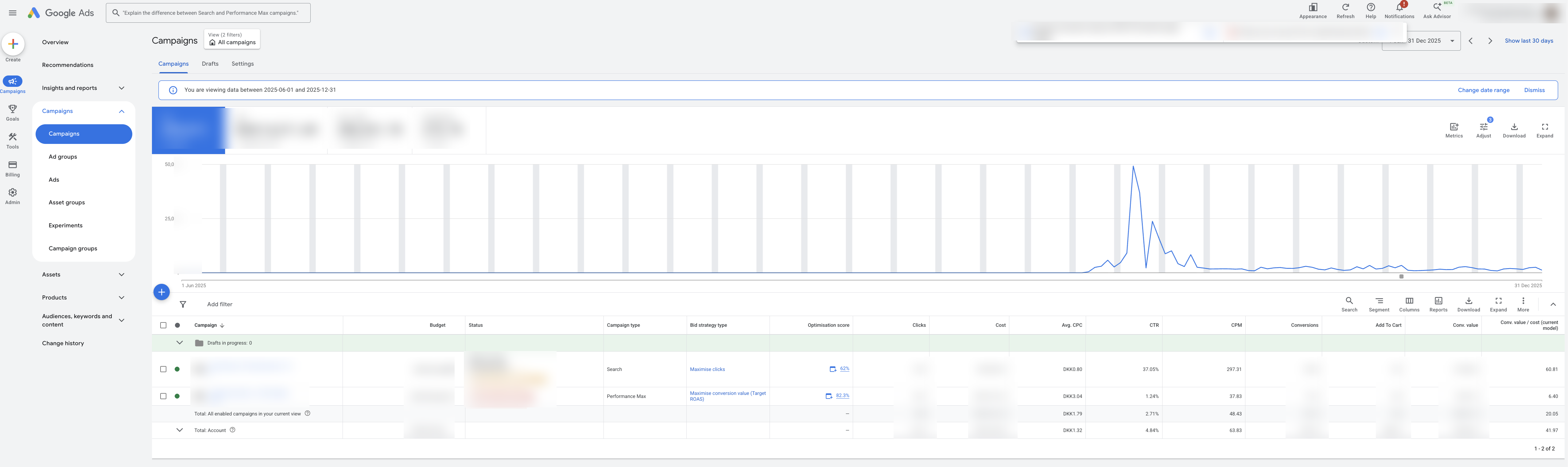Image resolution: width=1568 pixels, height=467 pixels.
Task: Switch to the Drafts tab
Action: tap(210, 64)
